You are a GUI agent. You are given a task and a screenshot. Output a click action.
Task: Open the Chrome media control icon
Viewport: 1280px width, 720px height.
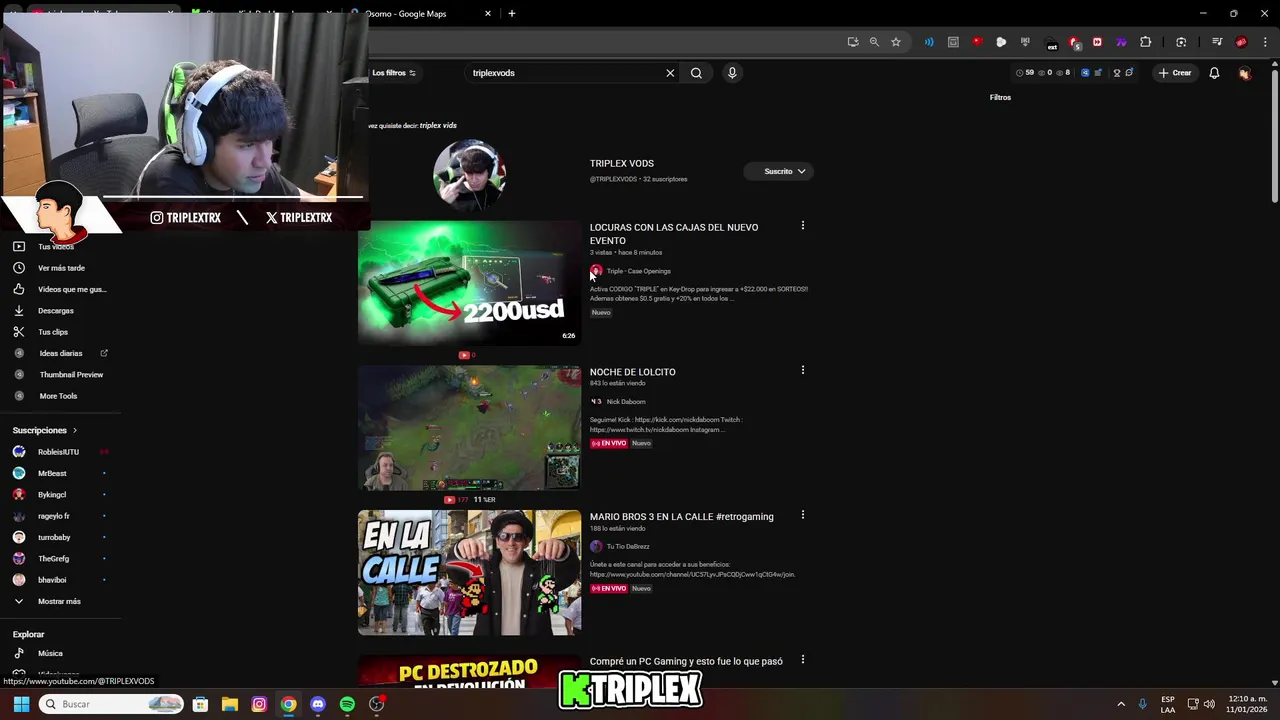1217,42
